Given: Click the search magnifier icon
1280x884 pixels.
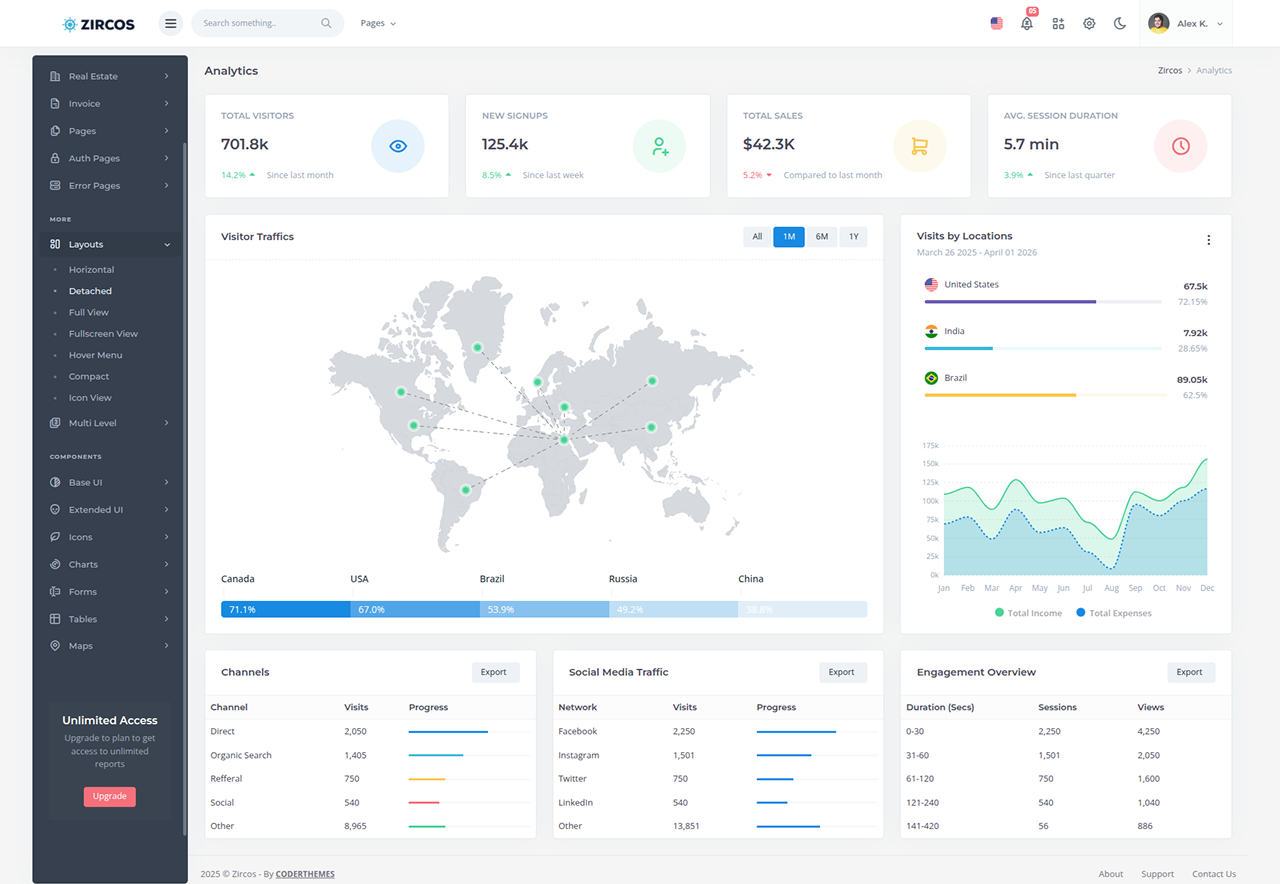Looking at the screenshot, I should point(326,23).
